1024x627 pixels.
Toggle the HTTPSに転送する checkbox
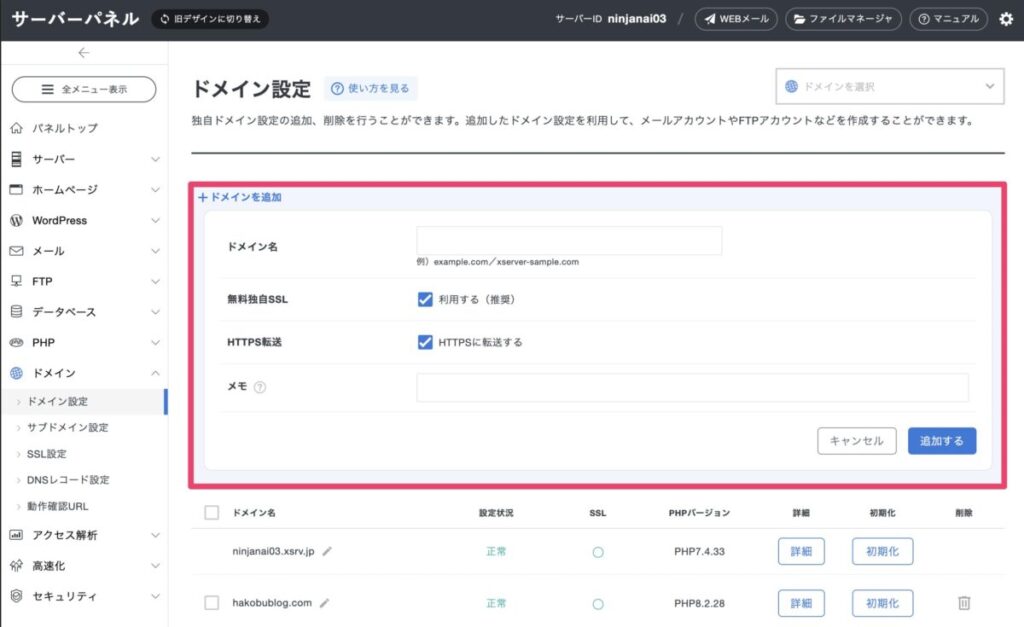click(425, 342)
